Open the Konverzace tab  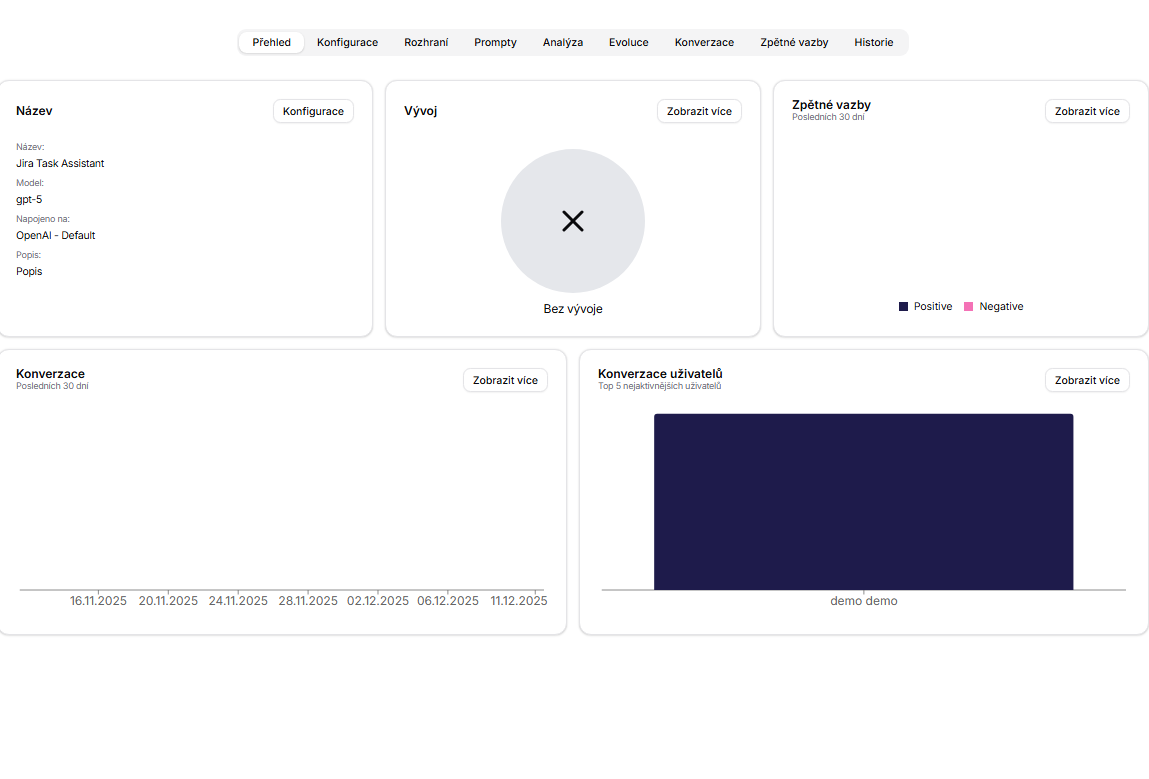pyautogui.click(x=703, y=42)
